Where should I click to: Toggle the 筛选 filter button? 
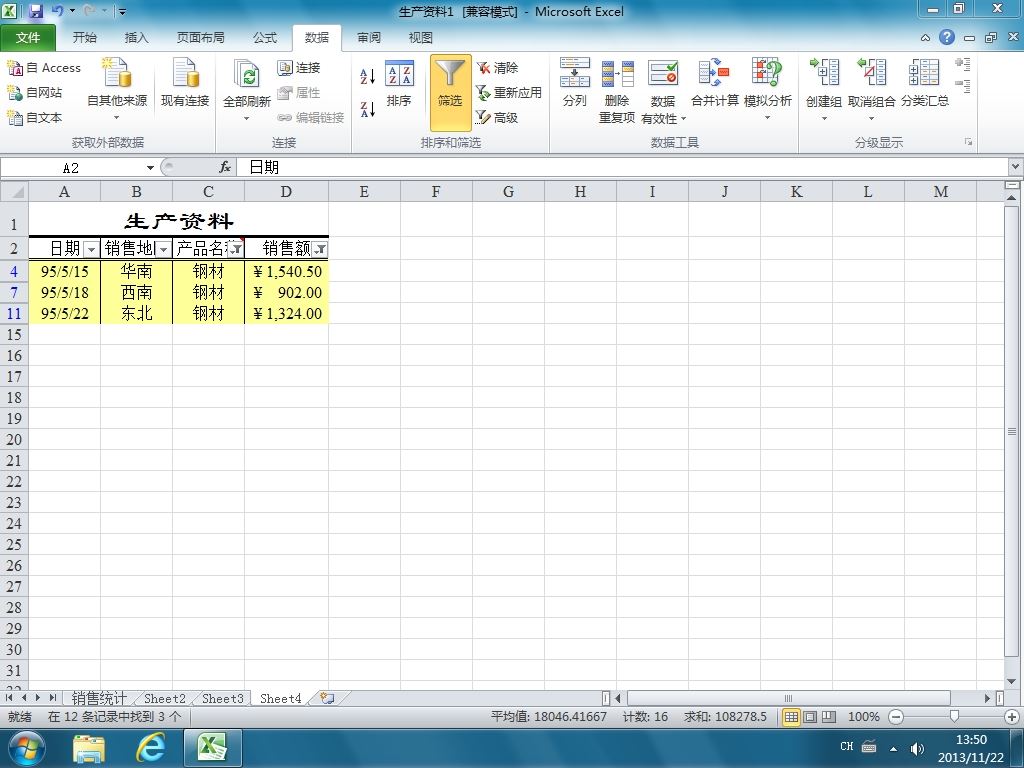pos(450,92)
